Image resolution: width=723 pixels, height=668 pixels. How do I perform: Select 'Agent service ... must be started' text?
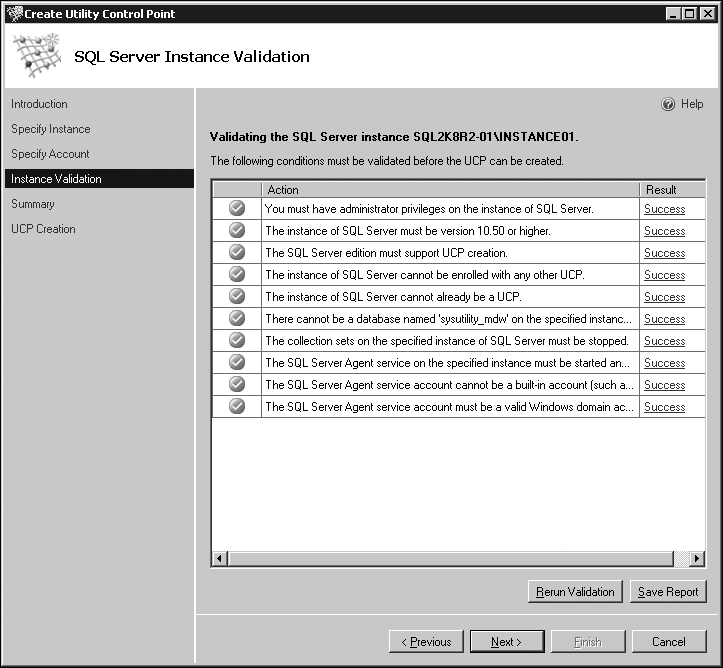(447, 363)
